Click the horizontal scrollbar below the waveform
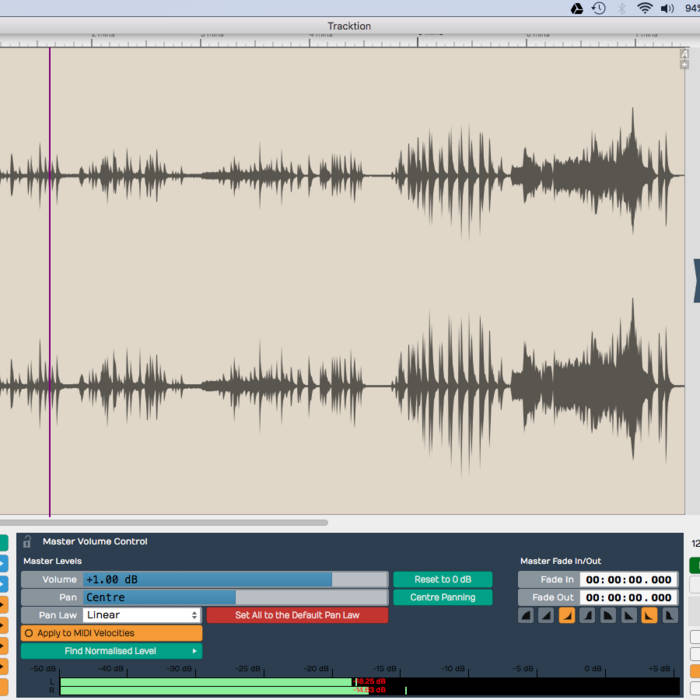 (x=165, y=522)
